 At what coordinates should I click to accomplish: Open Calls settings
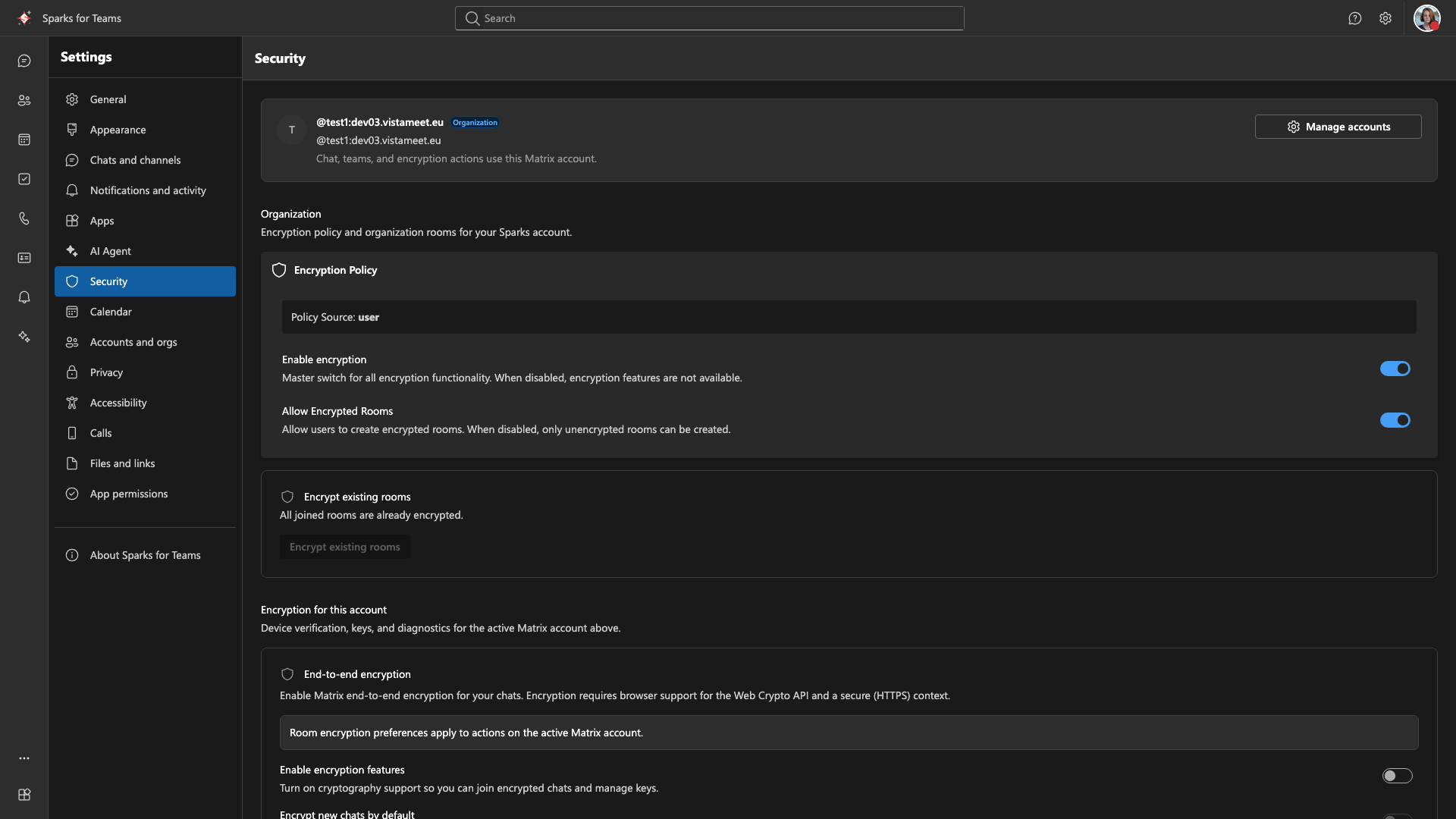(x=145, y=433)
